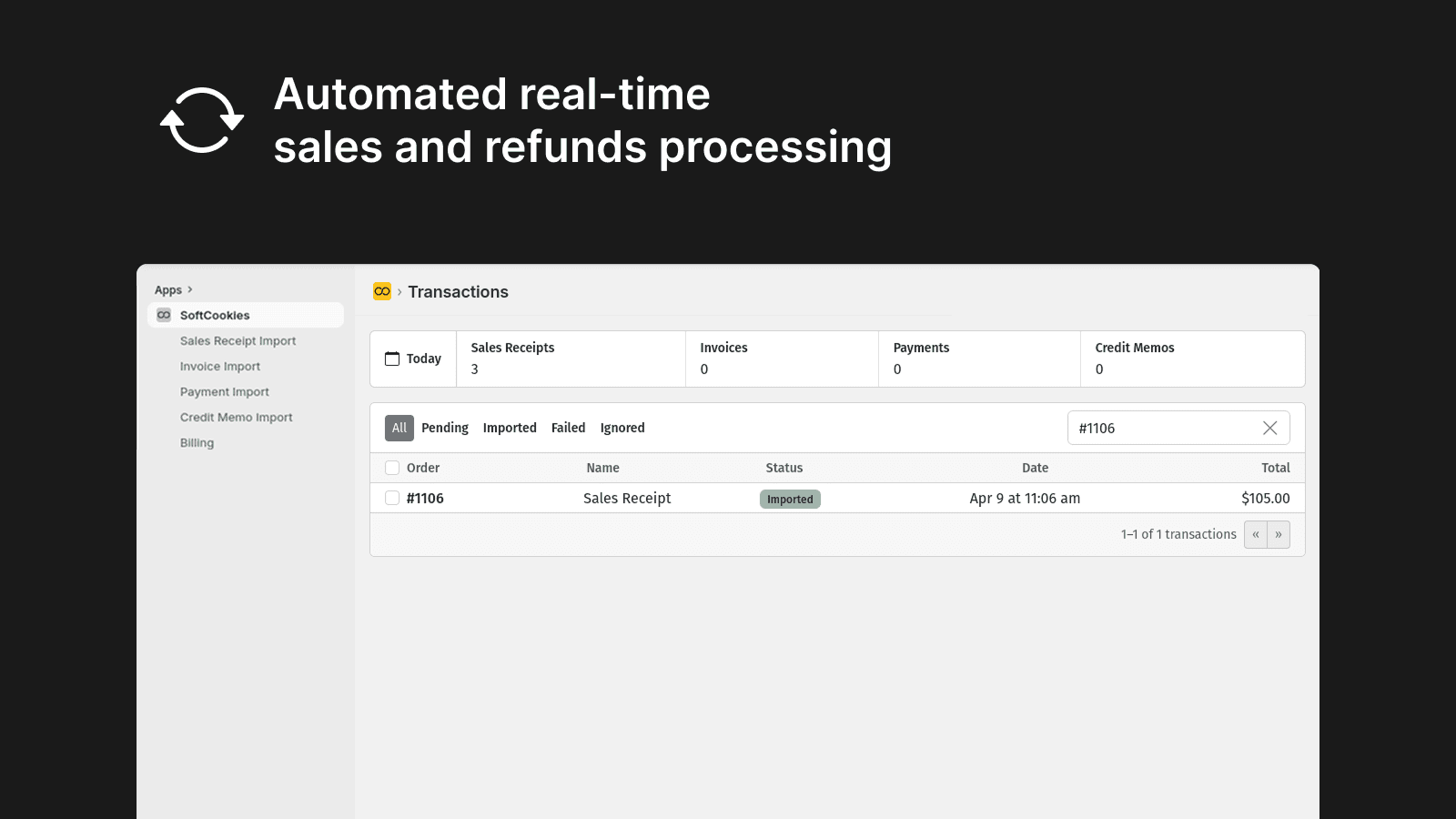Click the Total column header
This screenshot has width=1456, height=819.
[1276, 468]
